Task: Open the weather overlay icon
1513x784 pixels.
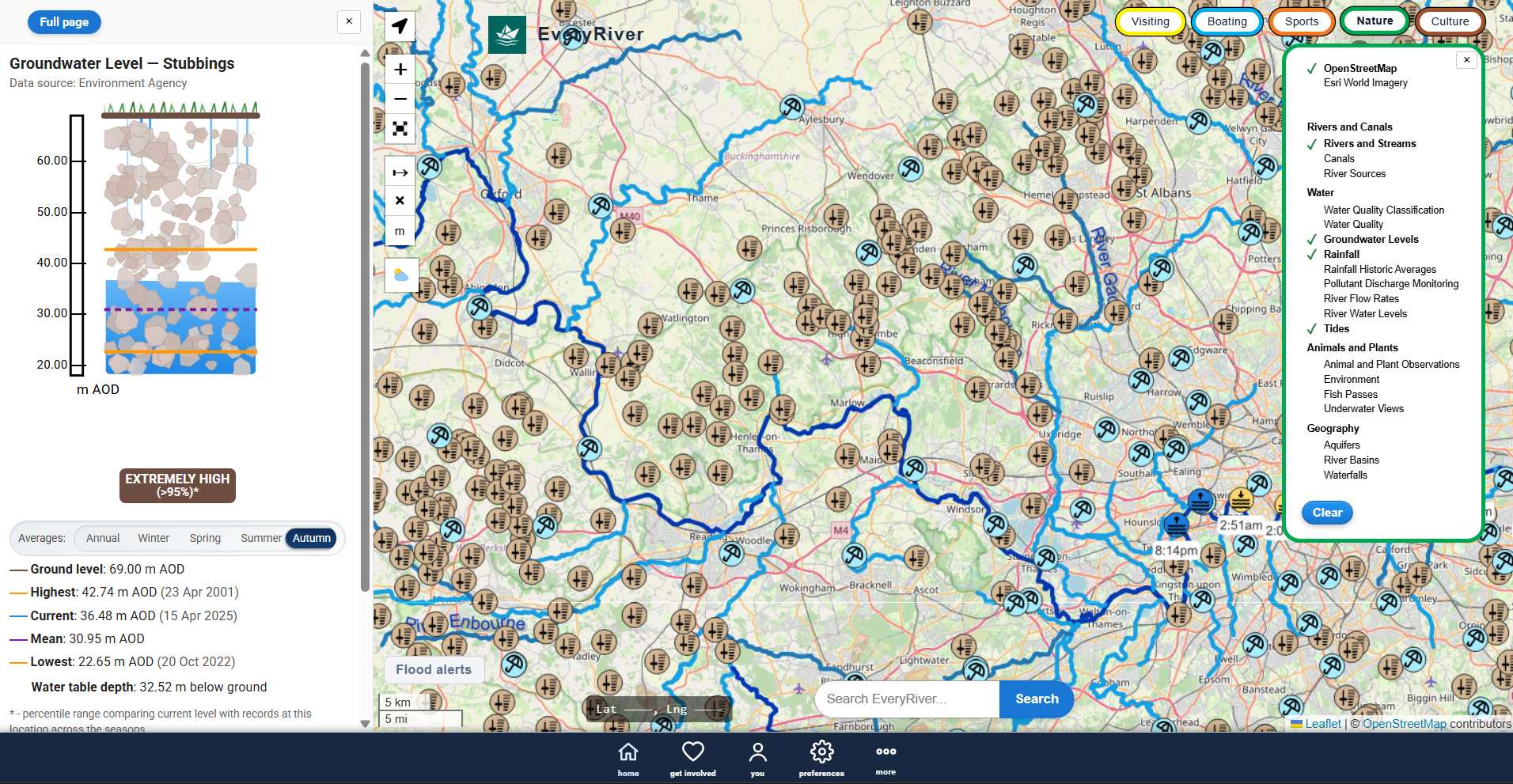Action: tap(400, 275)
